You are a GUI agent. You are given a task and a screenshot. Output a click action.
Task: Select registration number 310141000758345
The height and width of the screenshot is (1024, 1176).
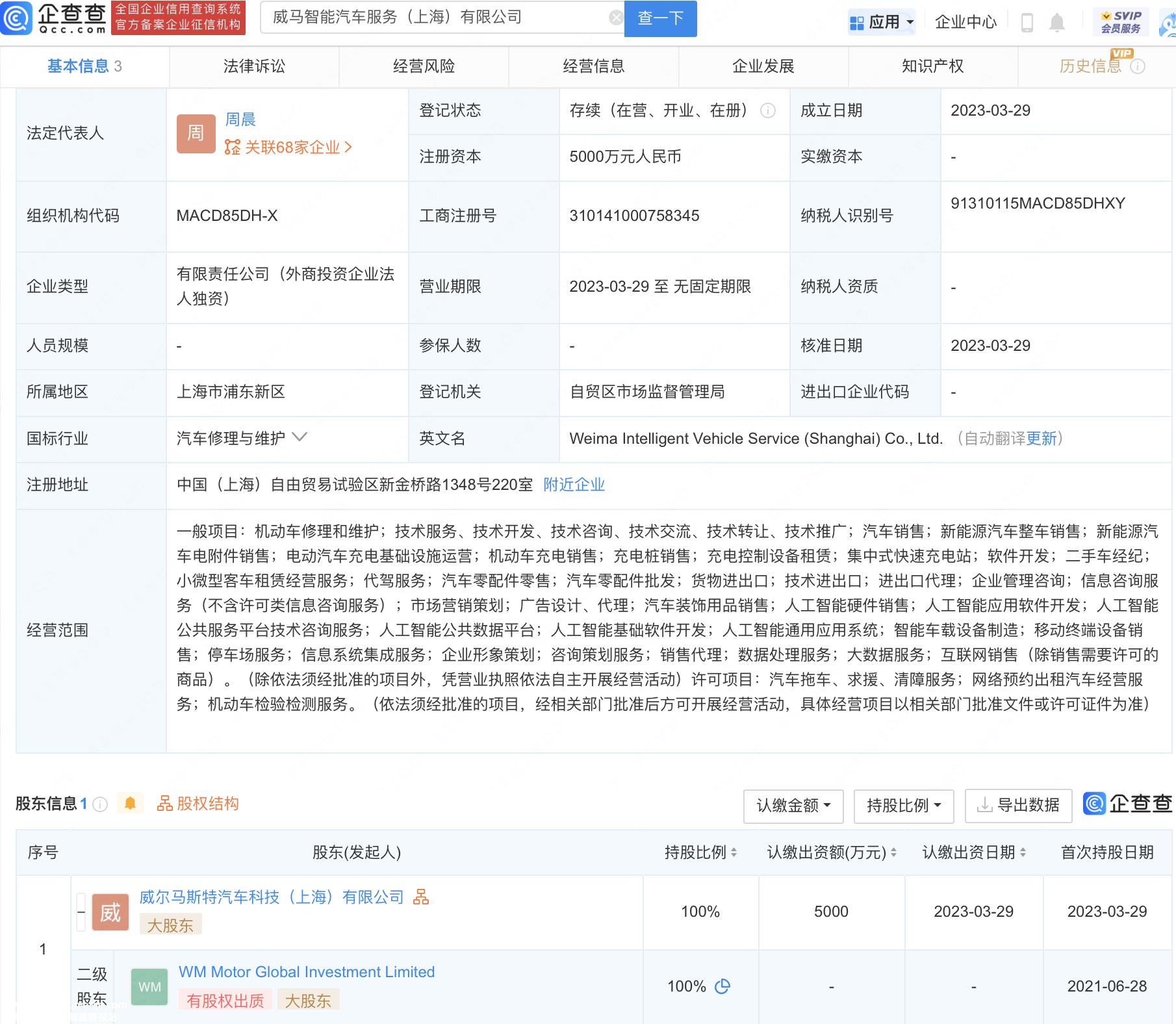click(634, 216)
